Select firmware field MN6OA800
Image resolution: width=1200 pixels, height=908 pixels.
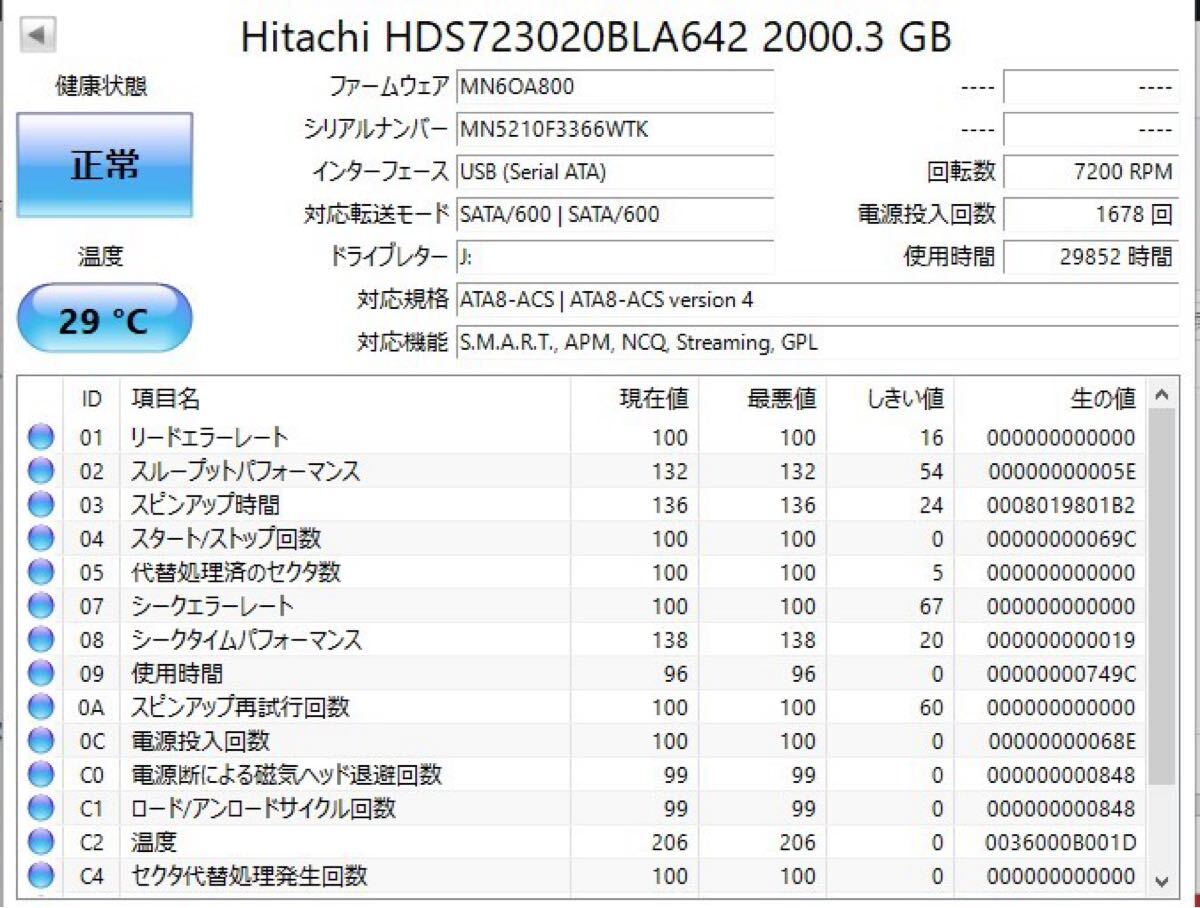tap(615, 87)
